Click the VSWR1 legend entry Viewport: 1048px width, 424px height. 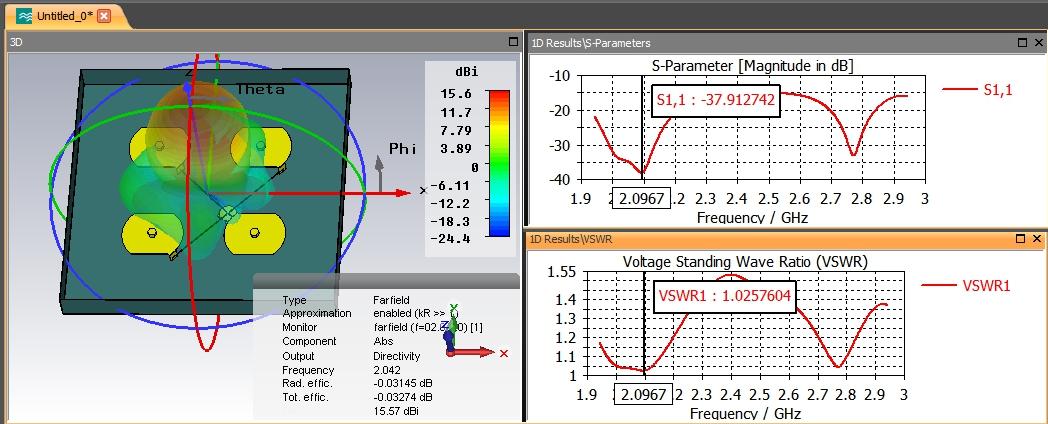tap(966, 286)
